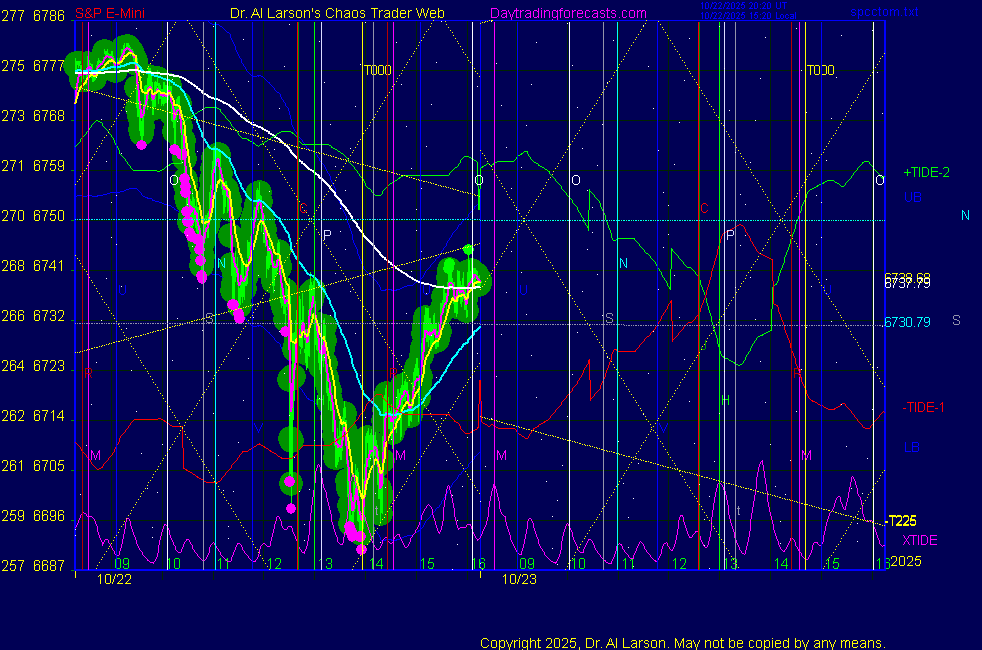Click the 6786 top price axis value
The width and height of the screenshot is (982, 650).
pos(49,16)
